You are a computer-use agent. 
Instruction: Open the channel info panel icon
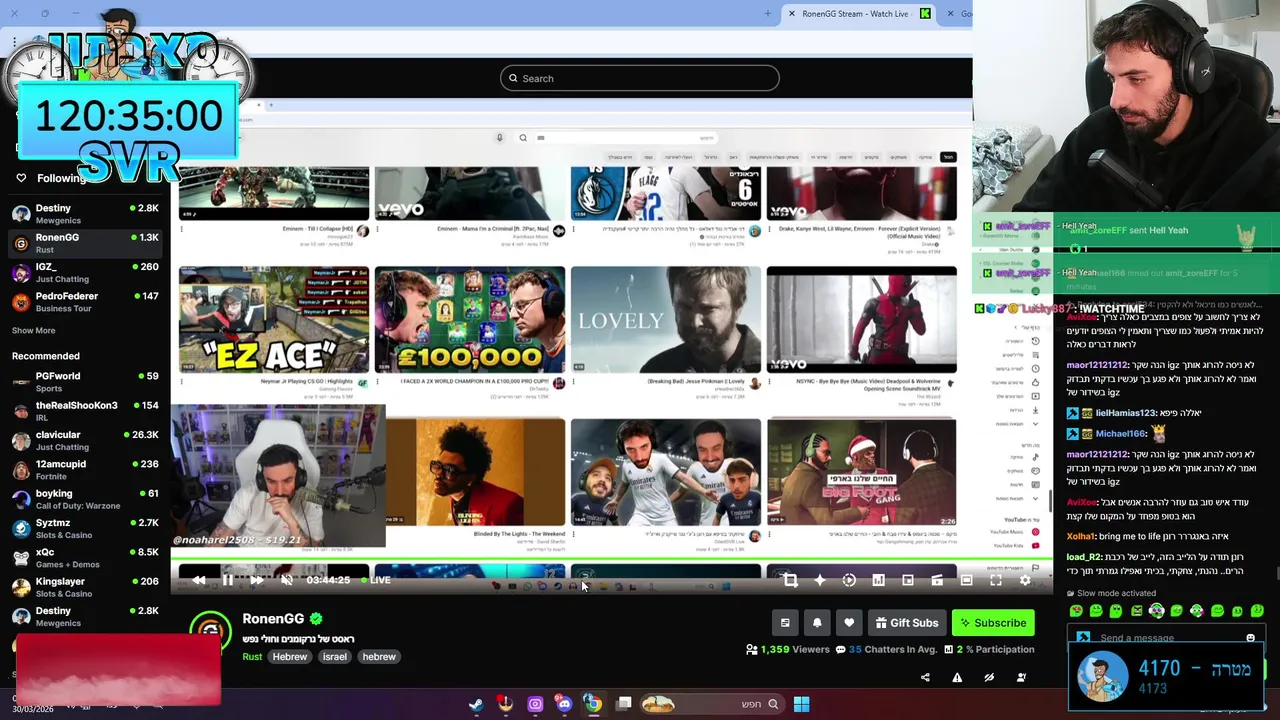[x=785, y=623]
